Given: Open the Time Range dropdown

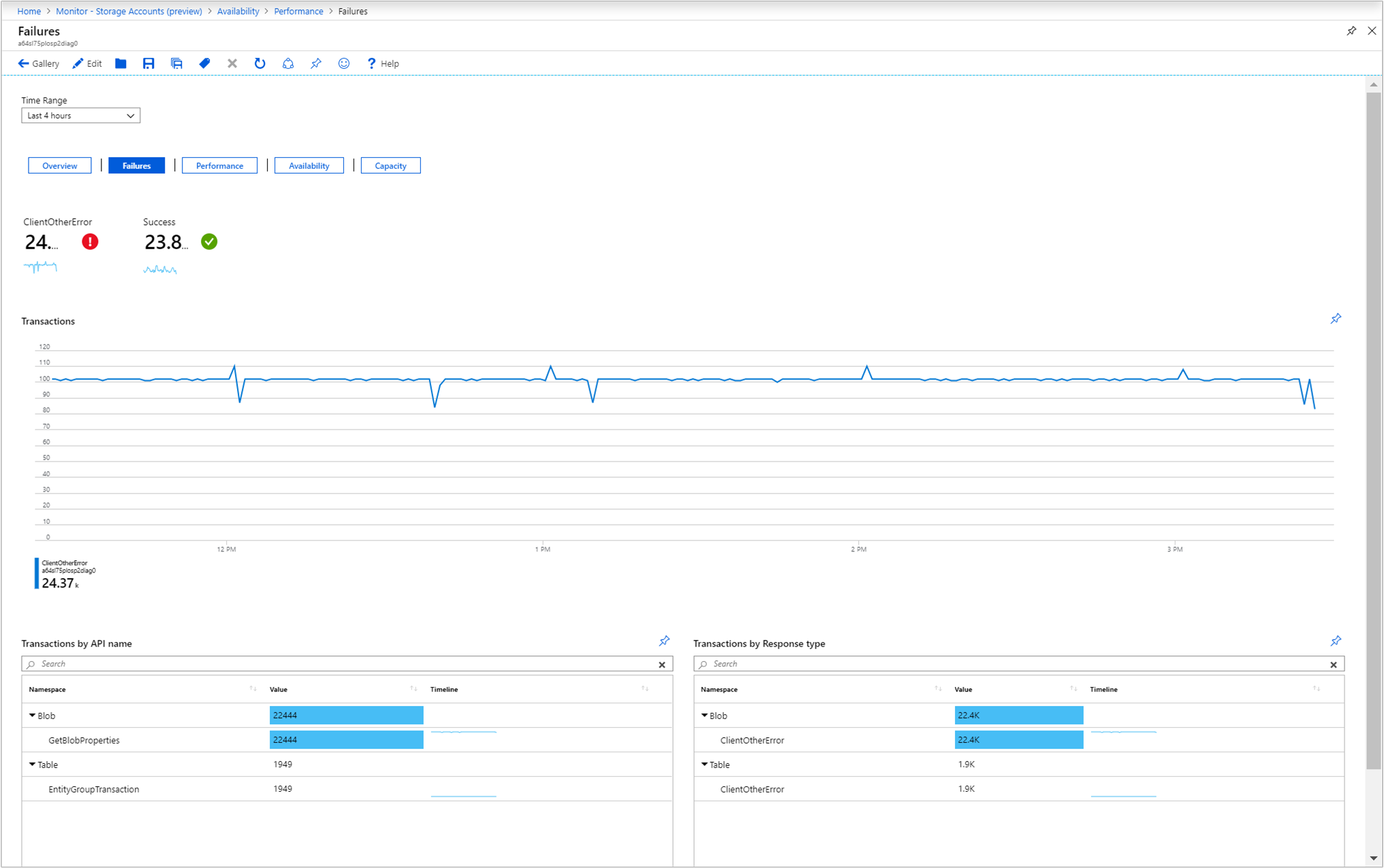Looking at the screenshot, I should pyautogui.click(x=78, y=115).
